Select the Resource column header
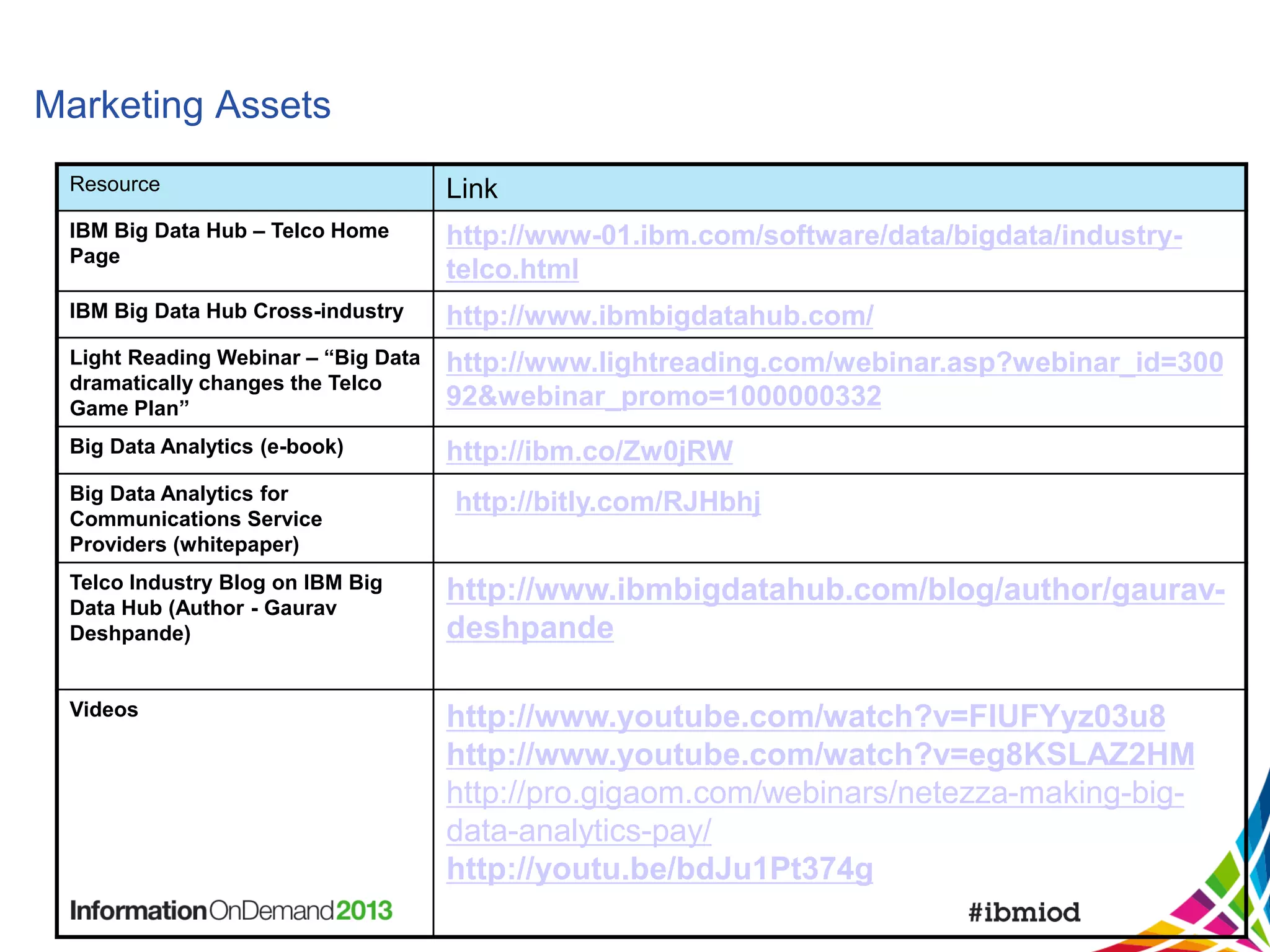Image resolution: width=1270 pixels, height=952 pixels. tap(246, 188)
